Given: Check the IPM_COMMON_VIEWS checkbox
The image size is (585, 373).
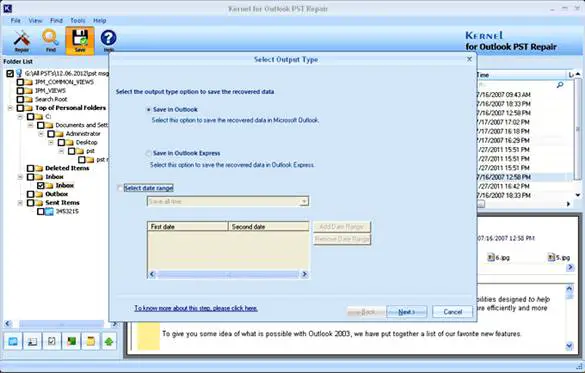Looking at the screenshot, I should tap(20, 82).
